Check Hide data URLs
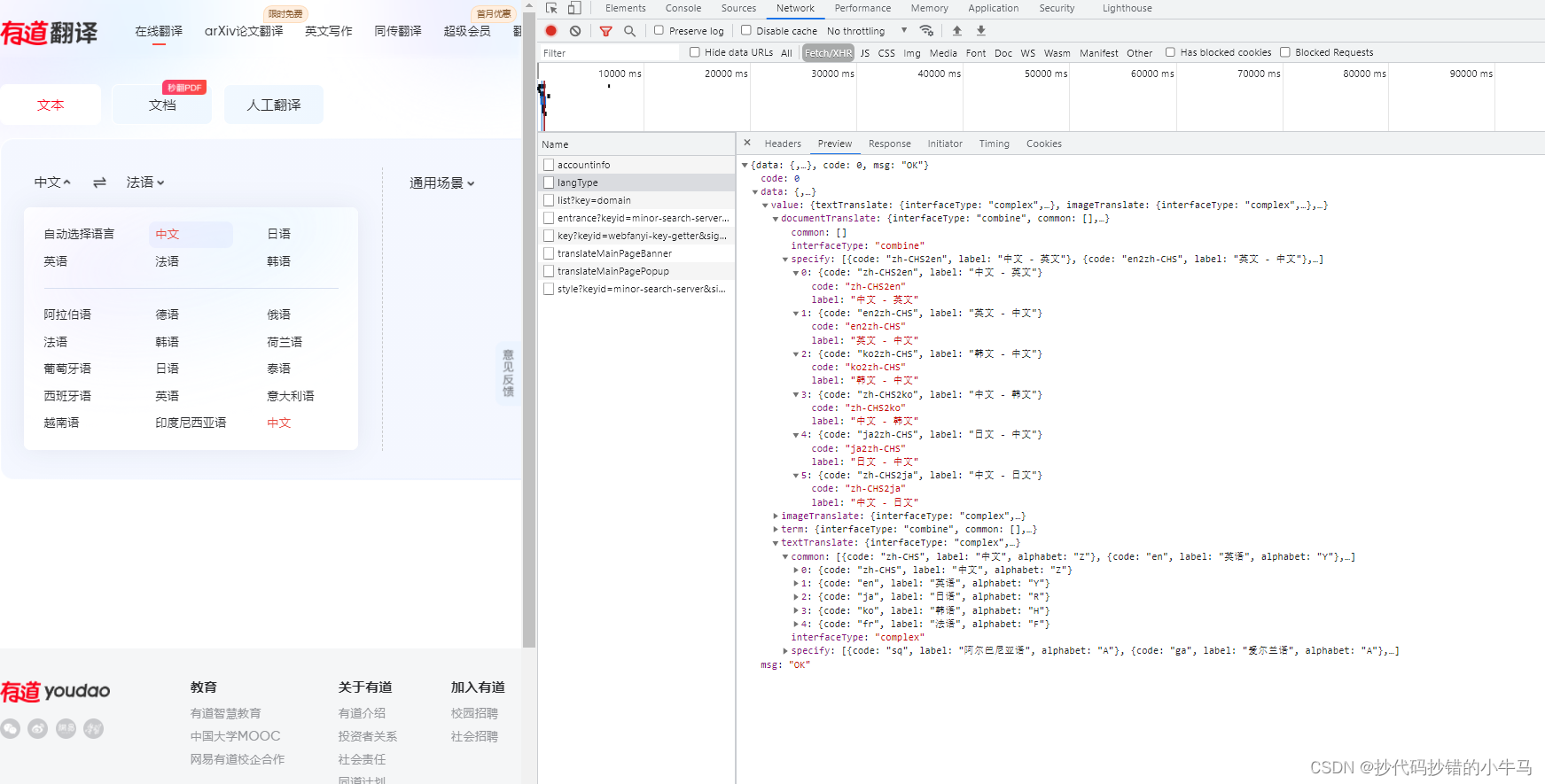This screenshot has height=784, width=1545. [x=695, y=52]
